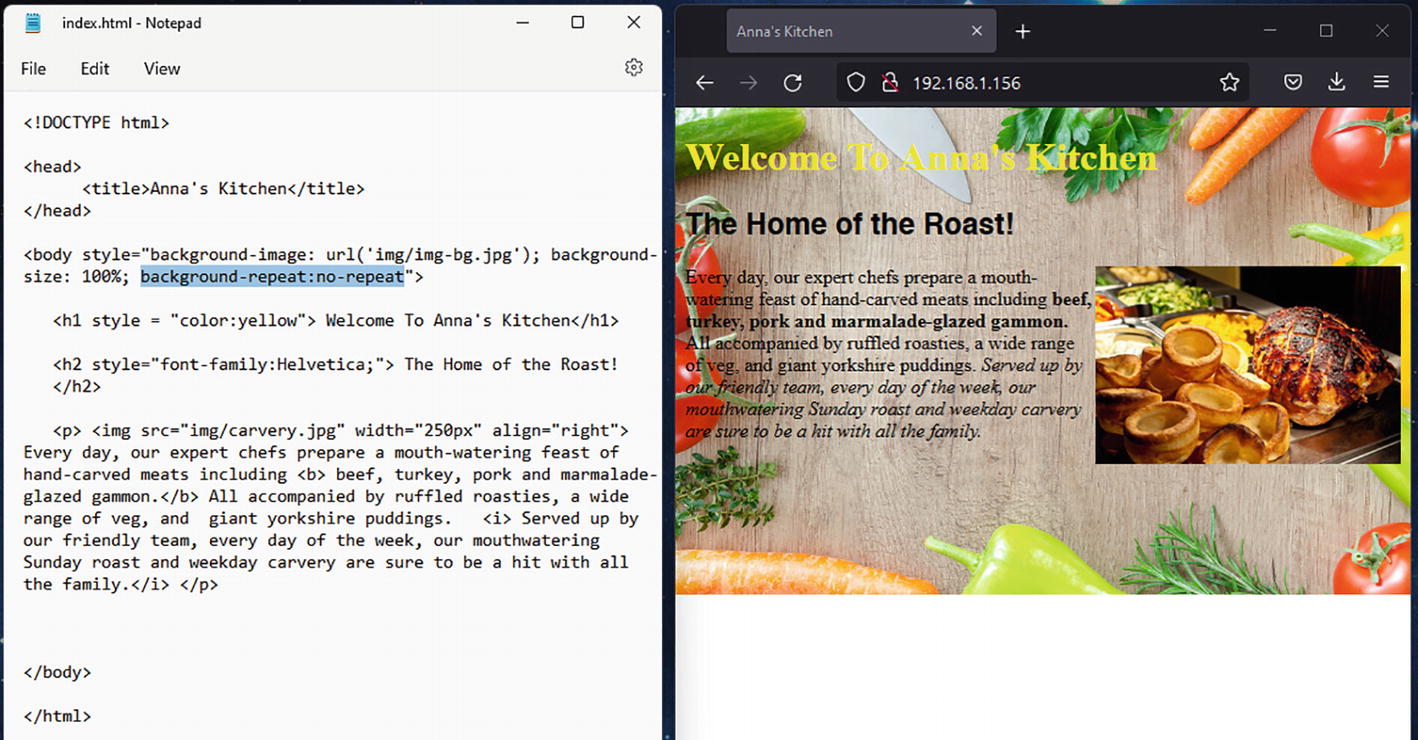Open a new browser tab

pos(1022,32)
